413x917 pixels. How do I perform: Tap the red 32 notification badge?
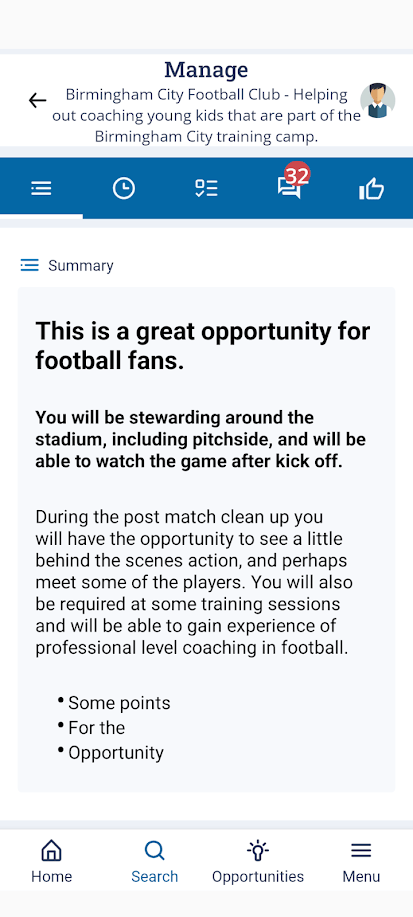[297, 175]
